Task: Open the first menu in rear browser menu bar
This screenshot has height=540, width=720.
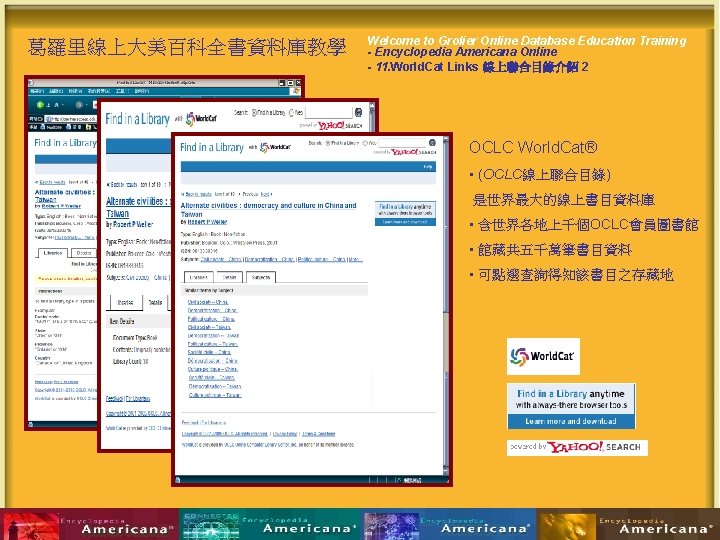Action: (37, 91)
